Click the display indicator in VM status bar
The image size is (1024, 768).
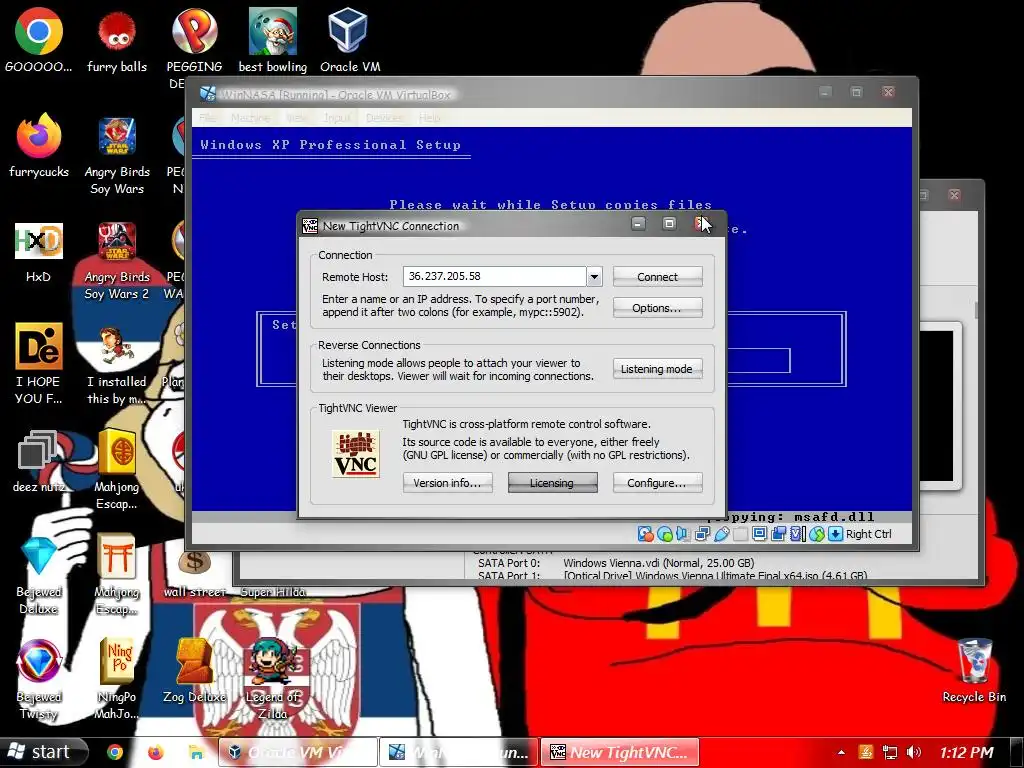coord(759,534)
